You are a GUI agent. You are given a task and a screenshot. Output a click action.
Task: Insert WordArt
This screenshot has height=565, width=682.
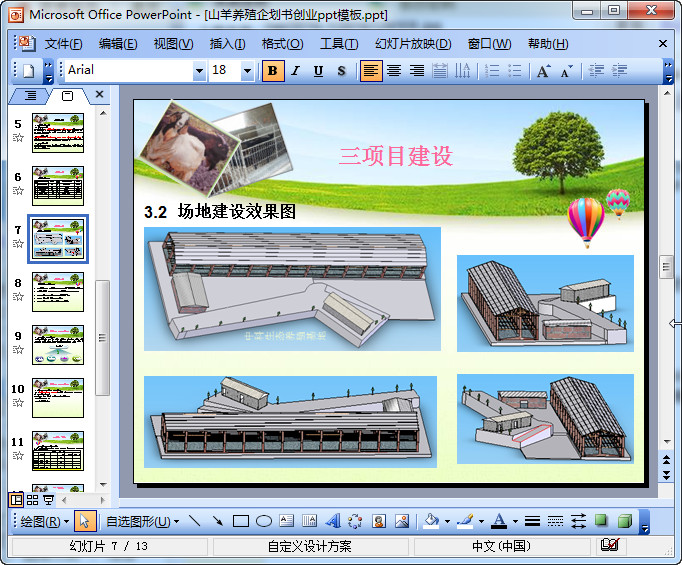coord(333,521)
